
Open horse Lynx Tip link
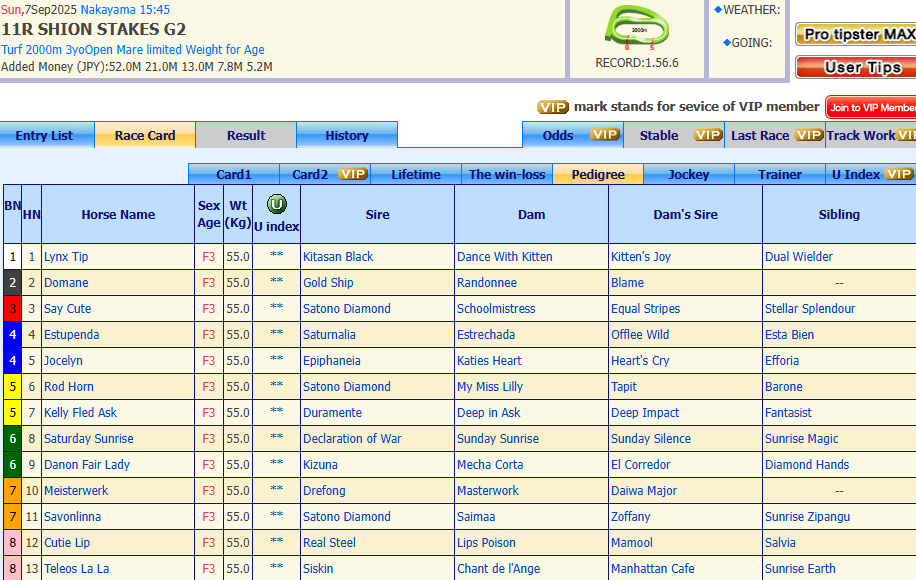(66, 256)
